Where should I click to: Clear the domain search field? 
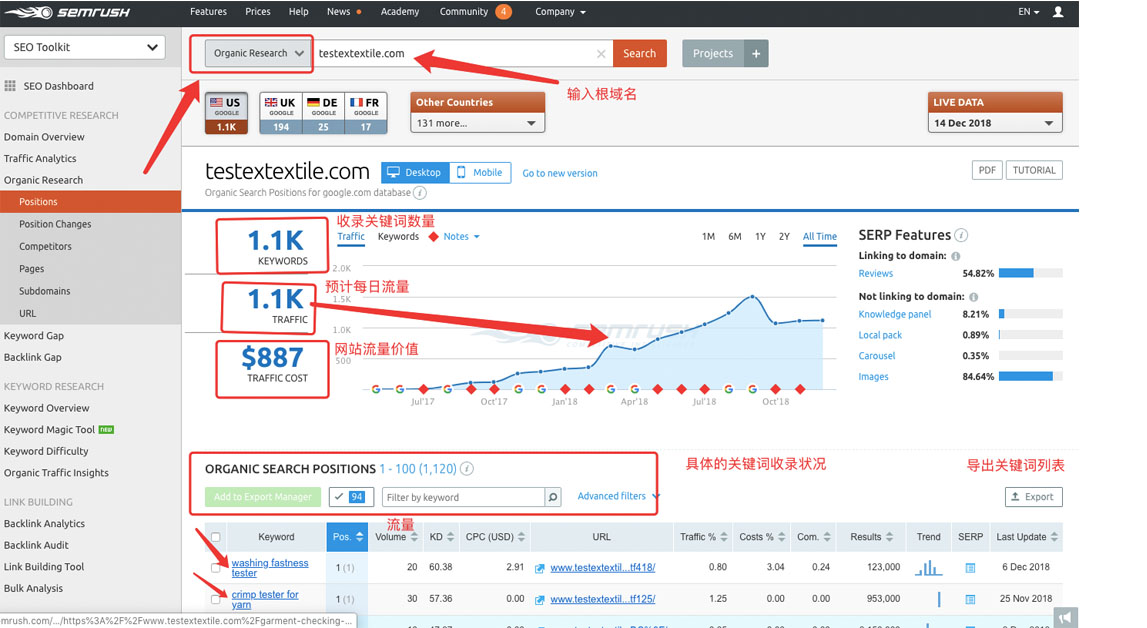[601, 53]
